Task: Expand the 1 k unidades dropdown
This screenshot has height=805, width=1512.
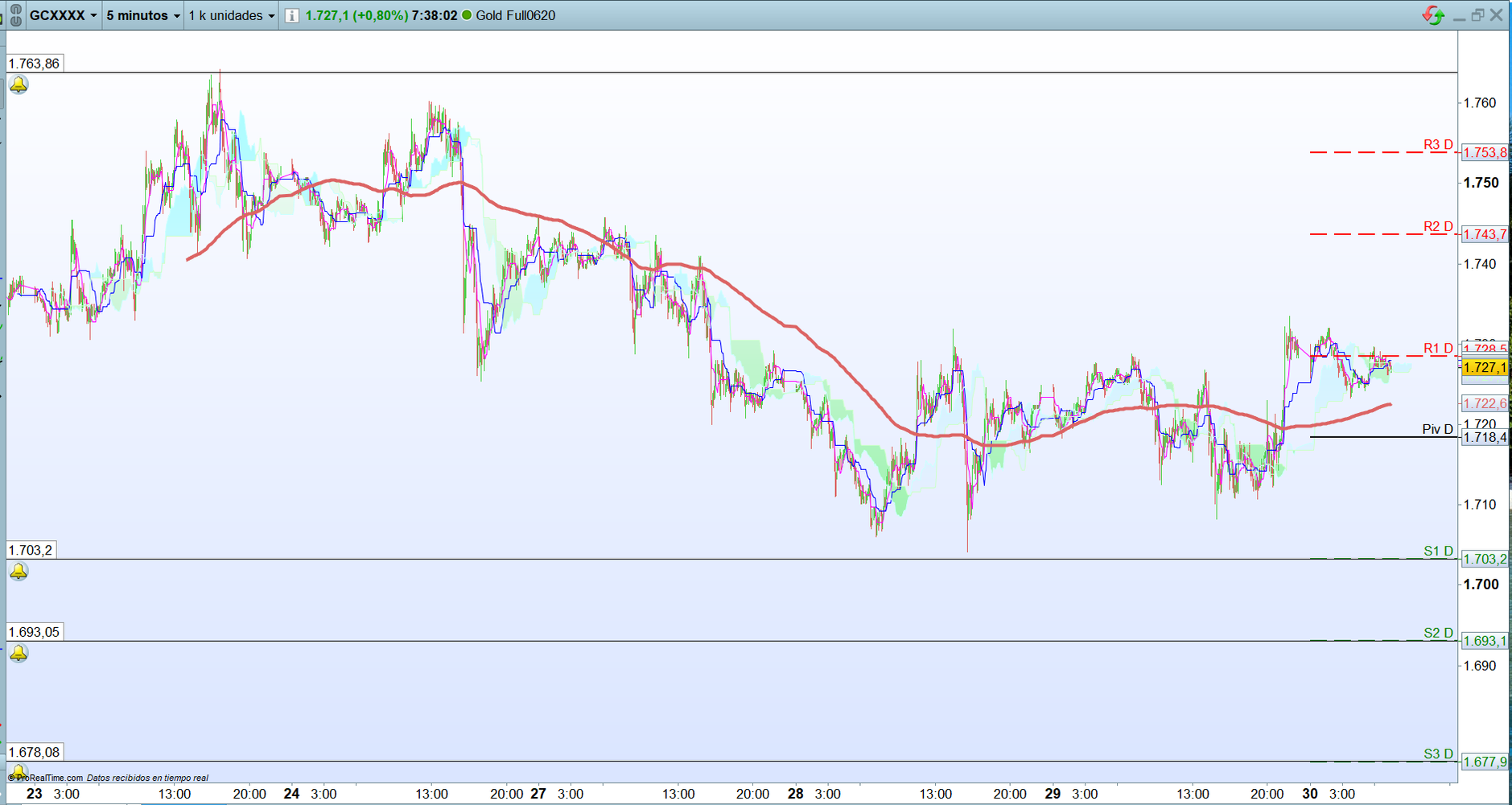Action: (232, 15)
